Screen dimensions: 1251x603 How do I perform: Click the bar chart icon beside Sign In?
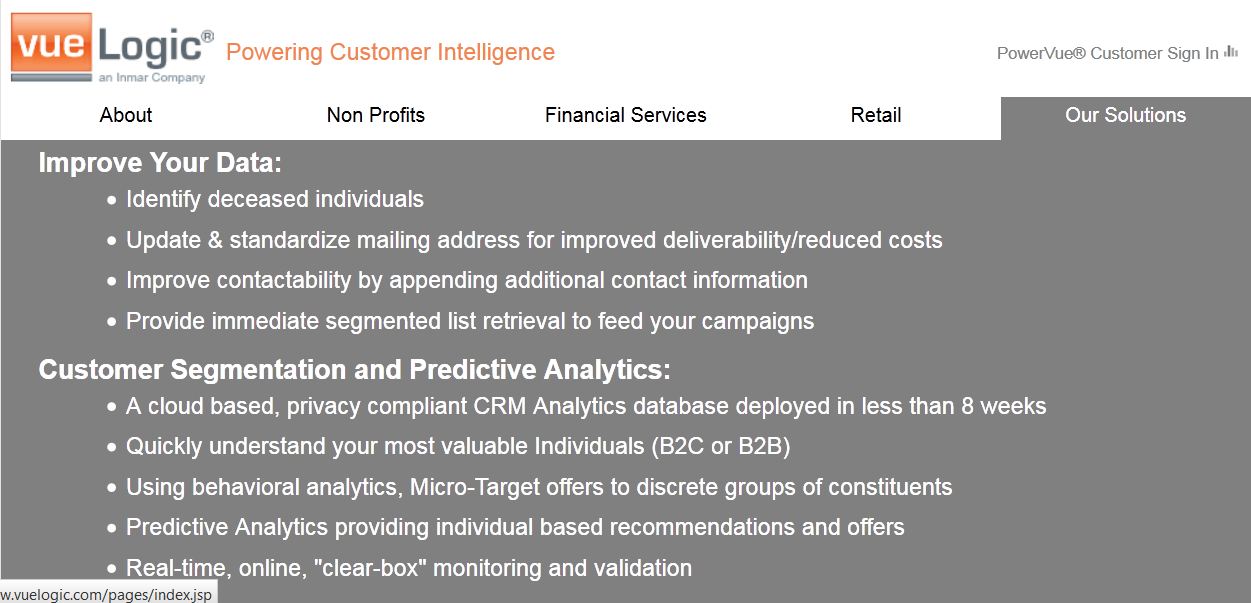coord(1231,52)
